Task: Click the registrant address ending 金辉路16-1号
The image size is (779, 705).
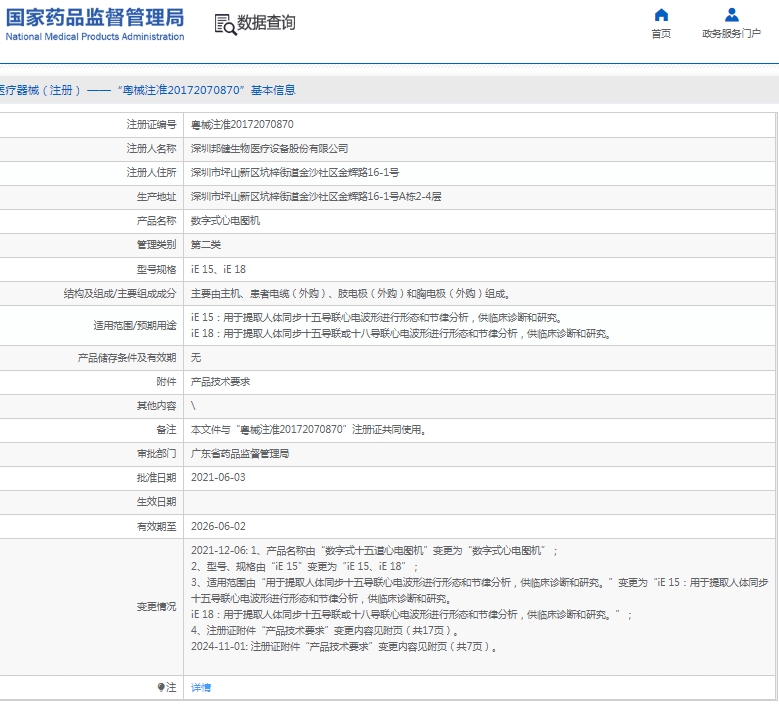Action: (x=295, y=172)
